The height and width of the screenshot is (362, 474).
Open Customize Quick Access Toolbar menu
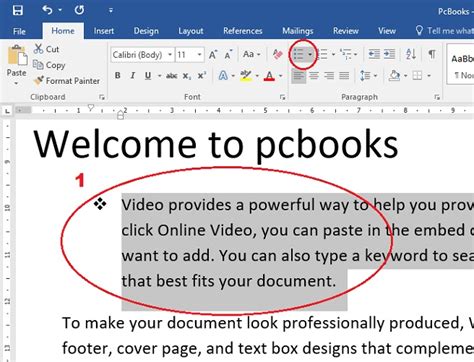111,11
